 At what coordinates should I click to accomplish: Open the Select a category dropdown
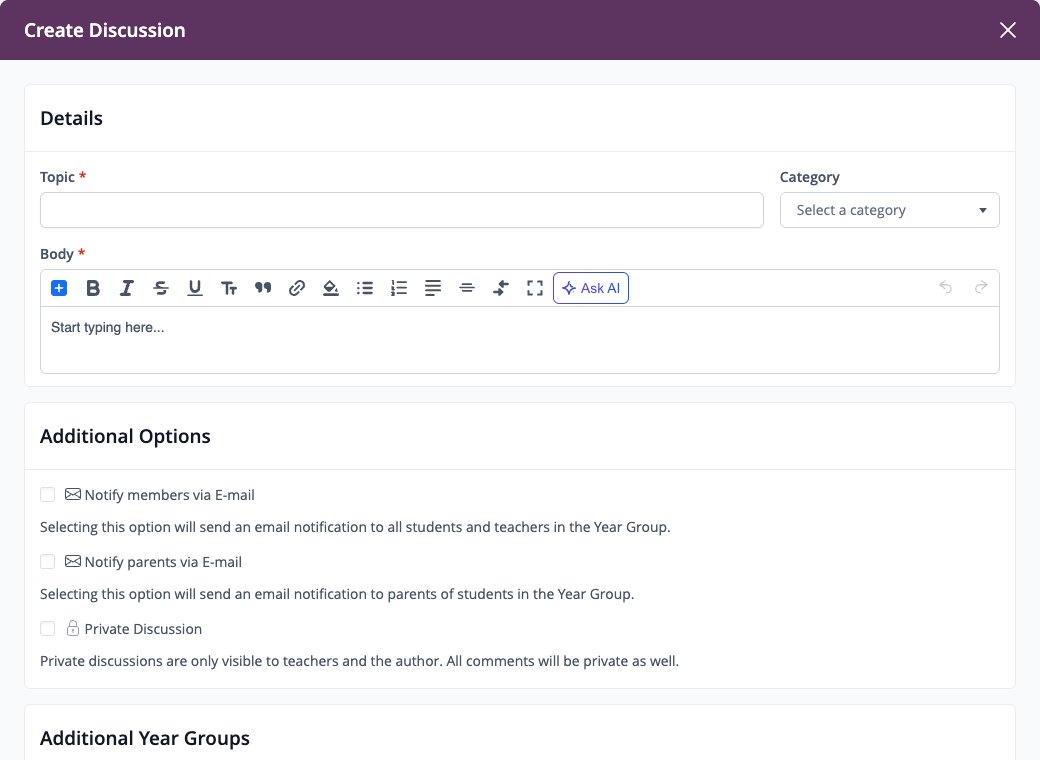coord(889,210)
